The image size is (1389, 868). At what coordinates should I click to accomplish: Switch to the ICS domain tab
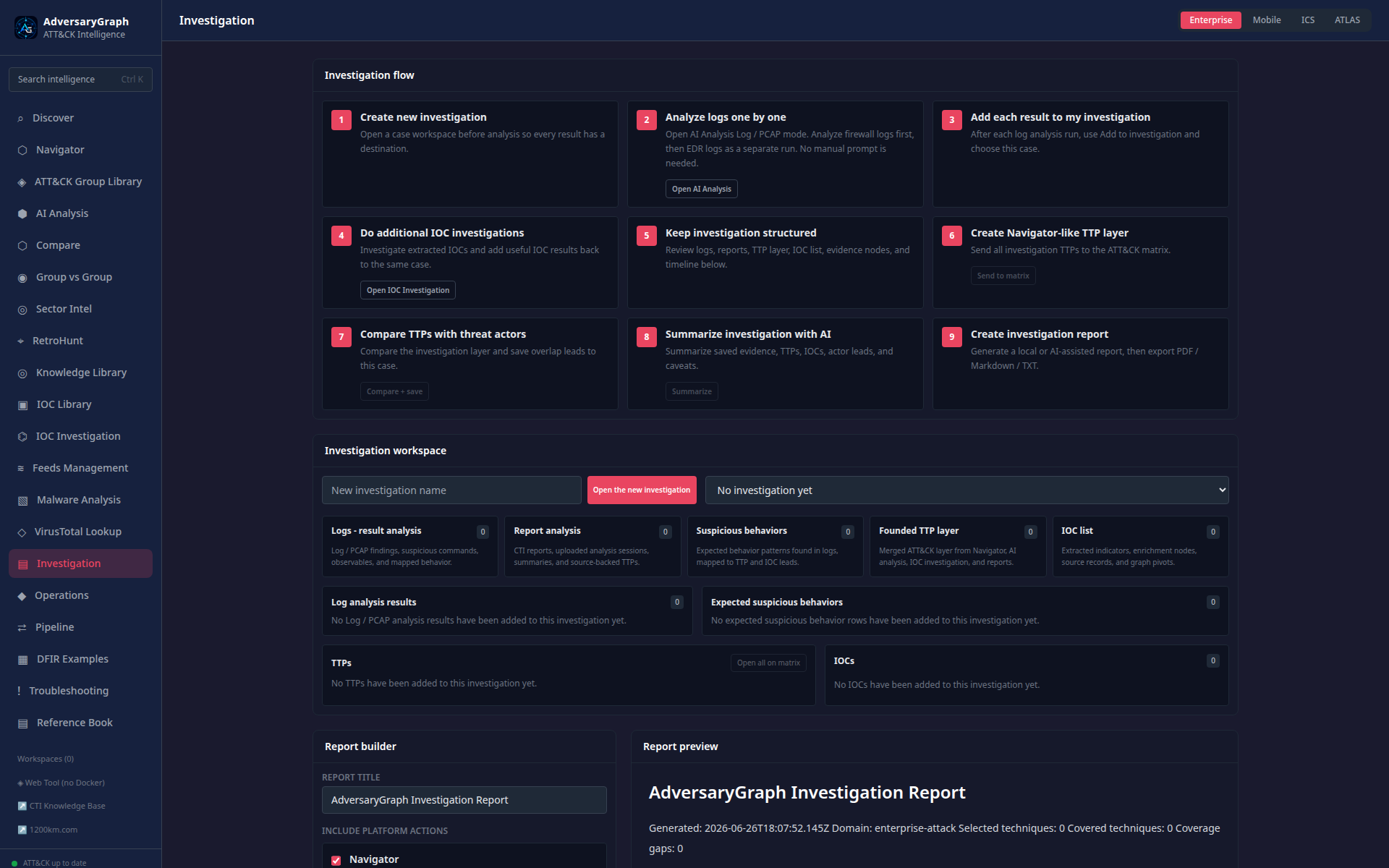pos(1307,20)
